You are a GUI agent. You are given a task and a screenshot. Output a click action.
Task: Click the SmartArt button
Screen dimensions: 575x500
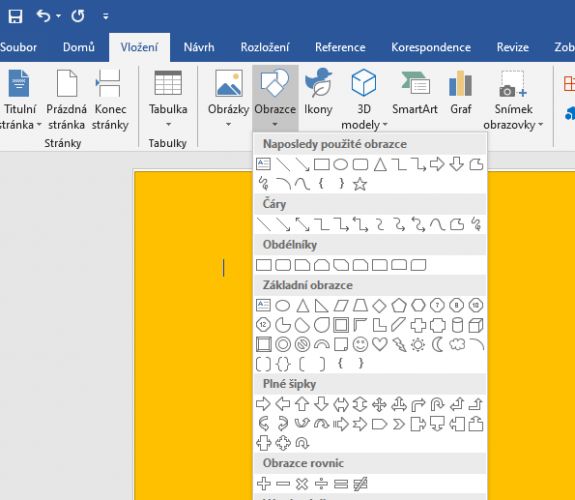[415, 92]
